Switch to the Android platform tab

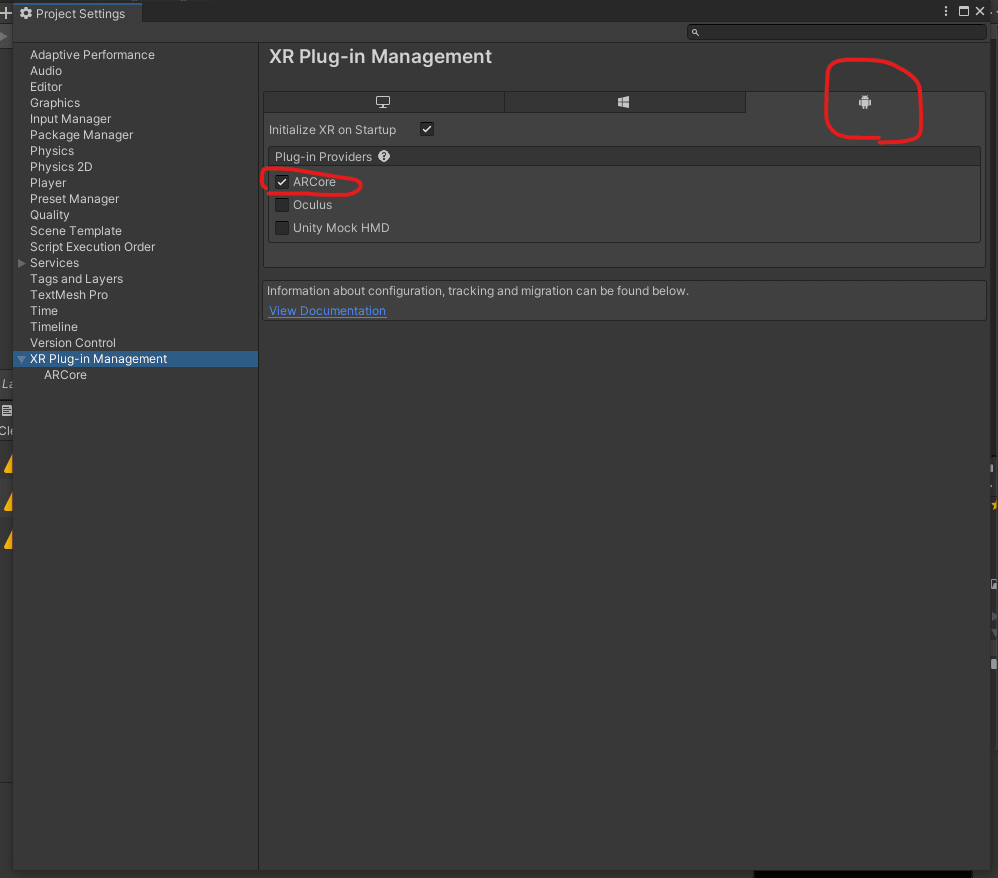click(864, 102)
